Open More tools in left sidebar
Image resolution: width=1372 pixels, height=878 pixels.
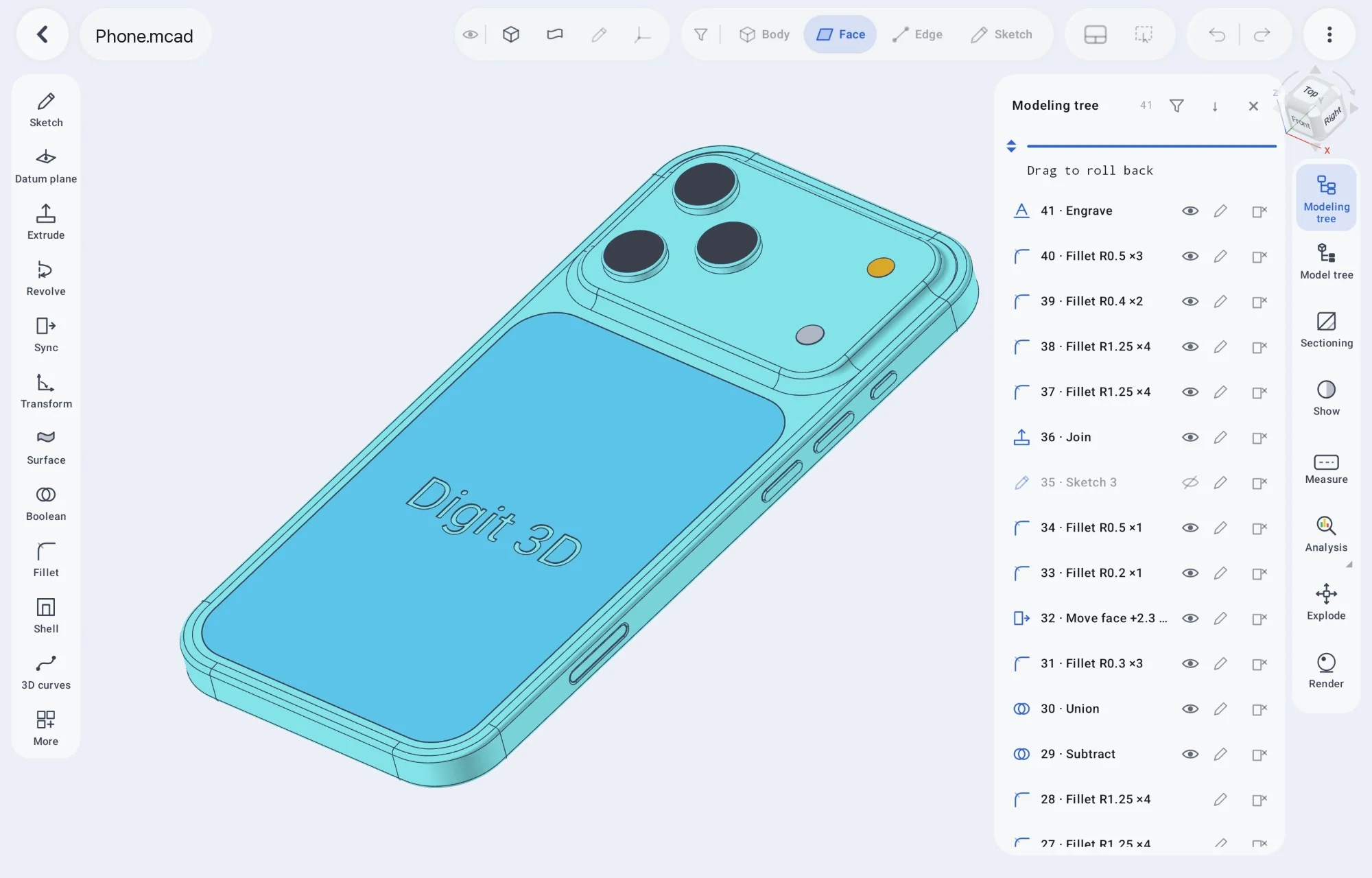pos(46,728)
